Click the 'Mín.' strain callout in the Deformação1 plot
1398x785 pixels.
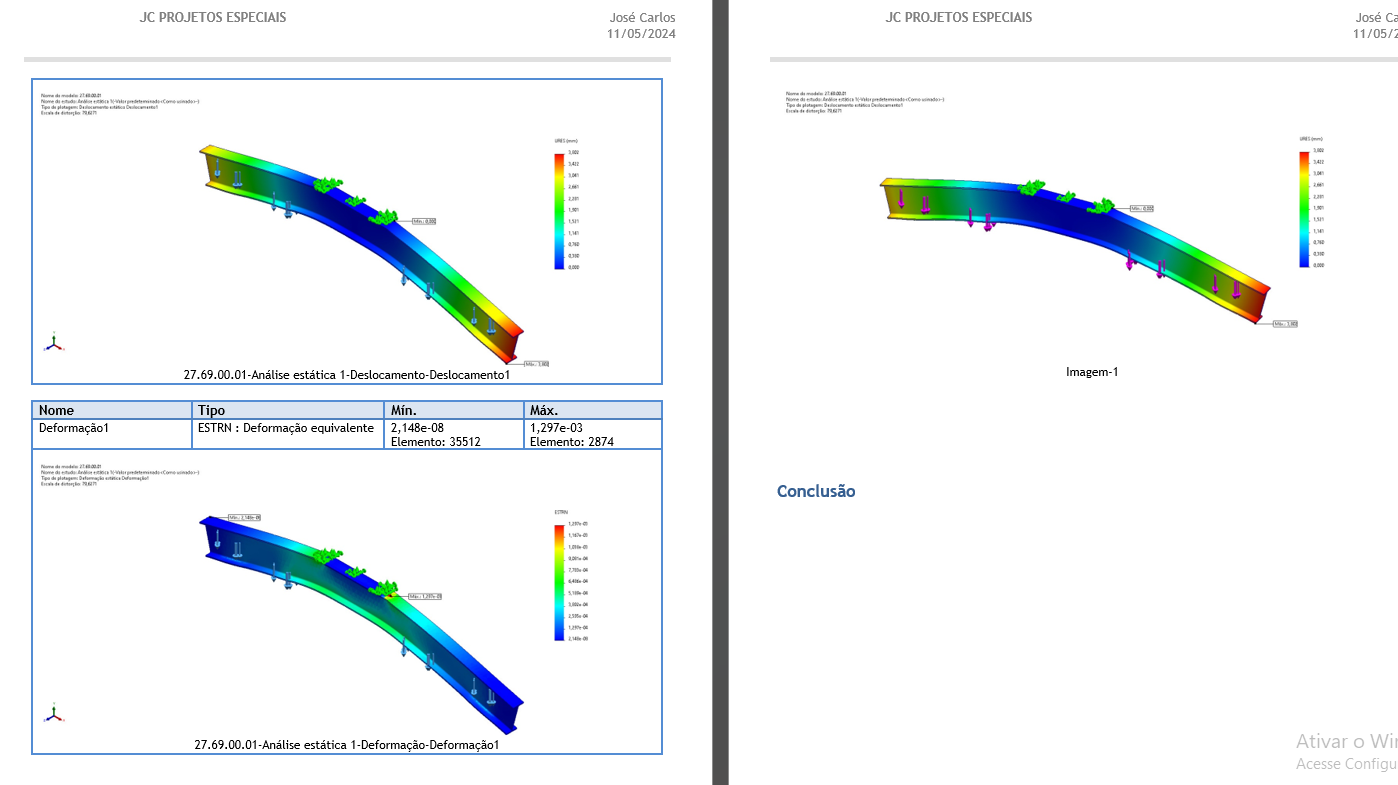pos(245,517)
